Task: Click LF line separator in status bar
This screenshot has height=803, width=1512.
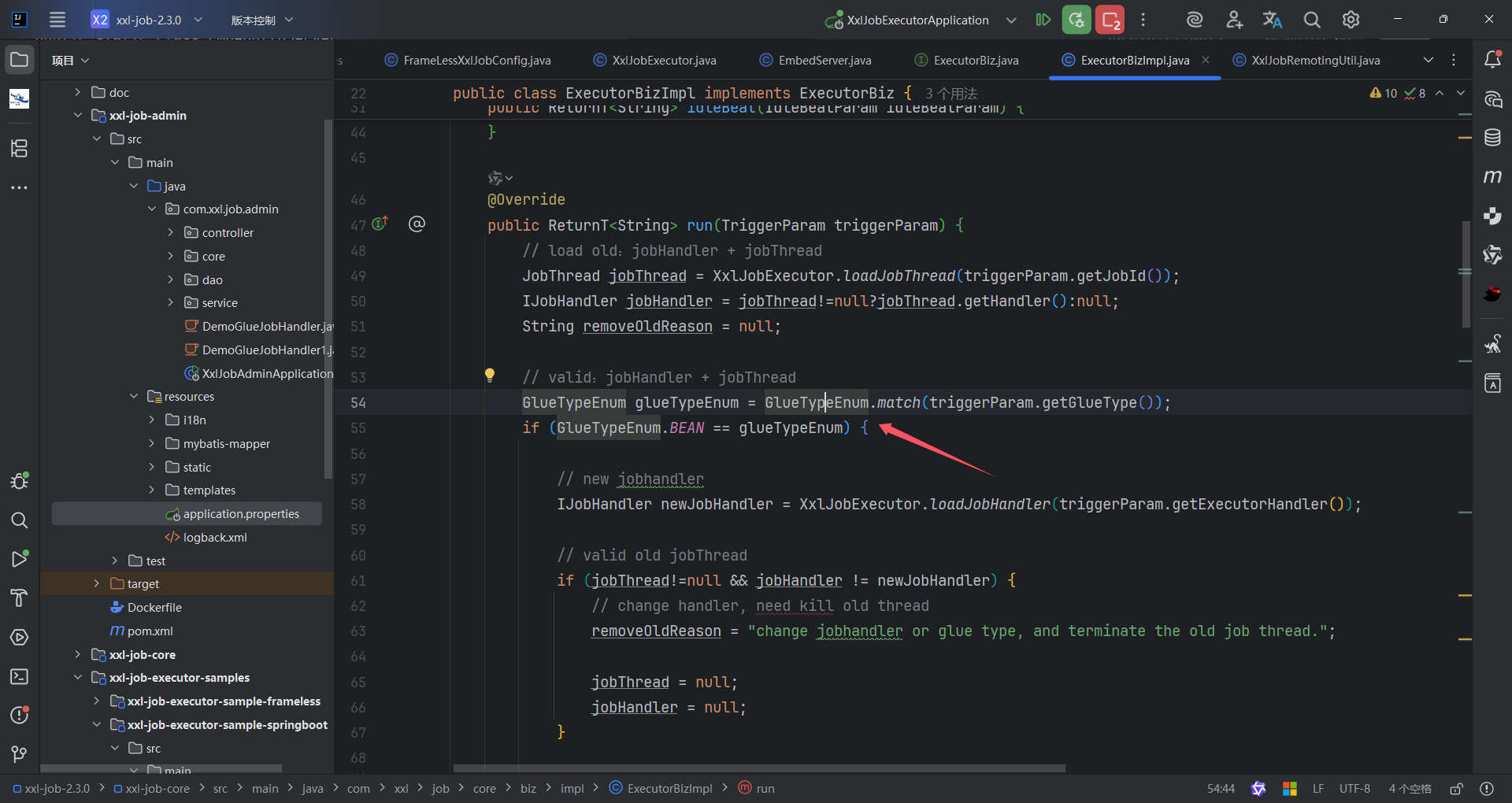Action: 1318,789
